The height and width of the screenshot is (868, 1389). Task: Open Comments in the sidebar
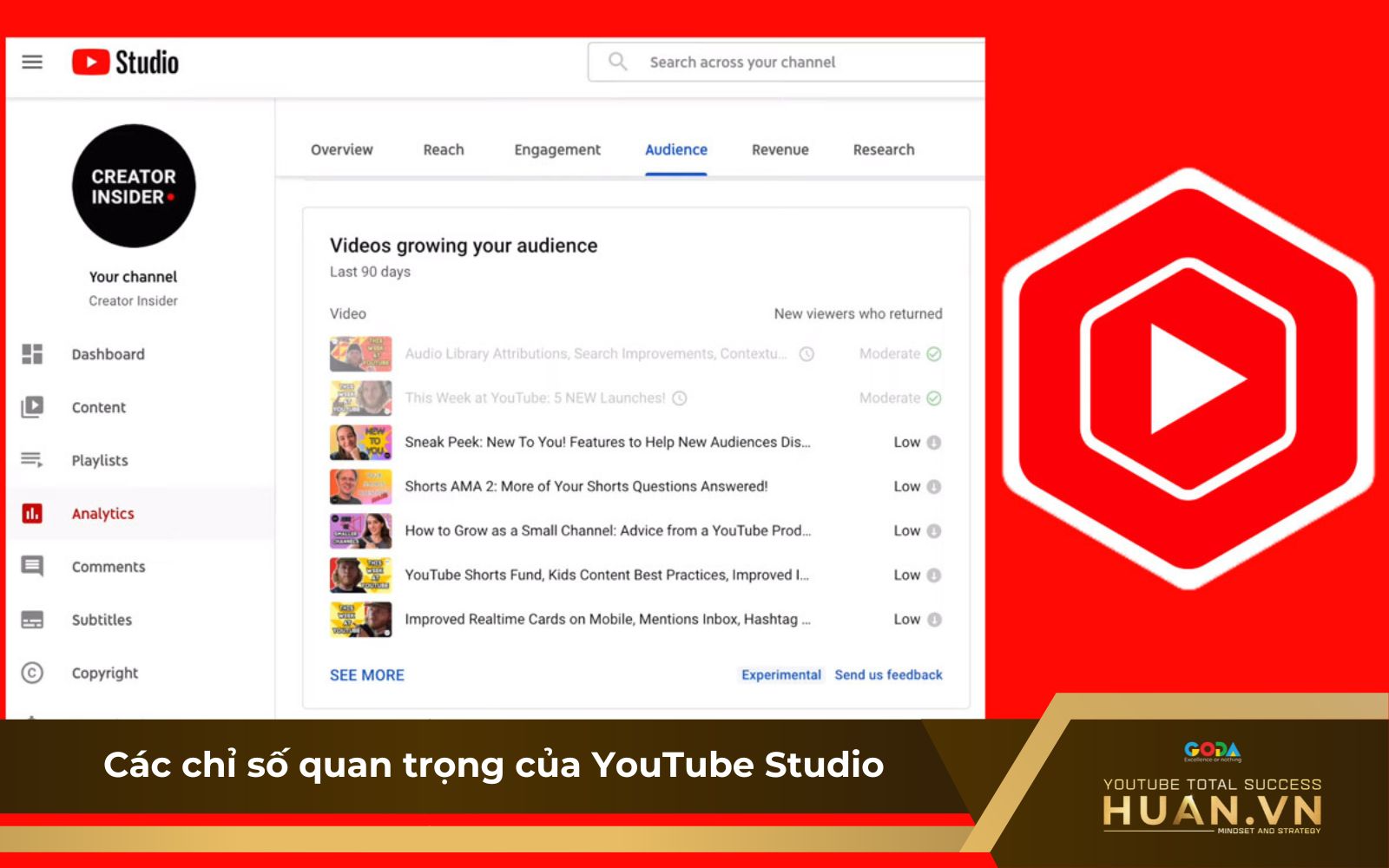point(109,567)
